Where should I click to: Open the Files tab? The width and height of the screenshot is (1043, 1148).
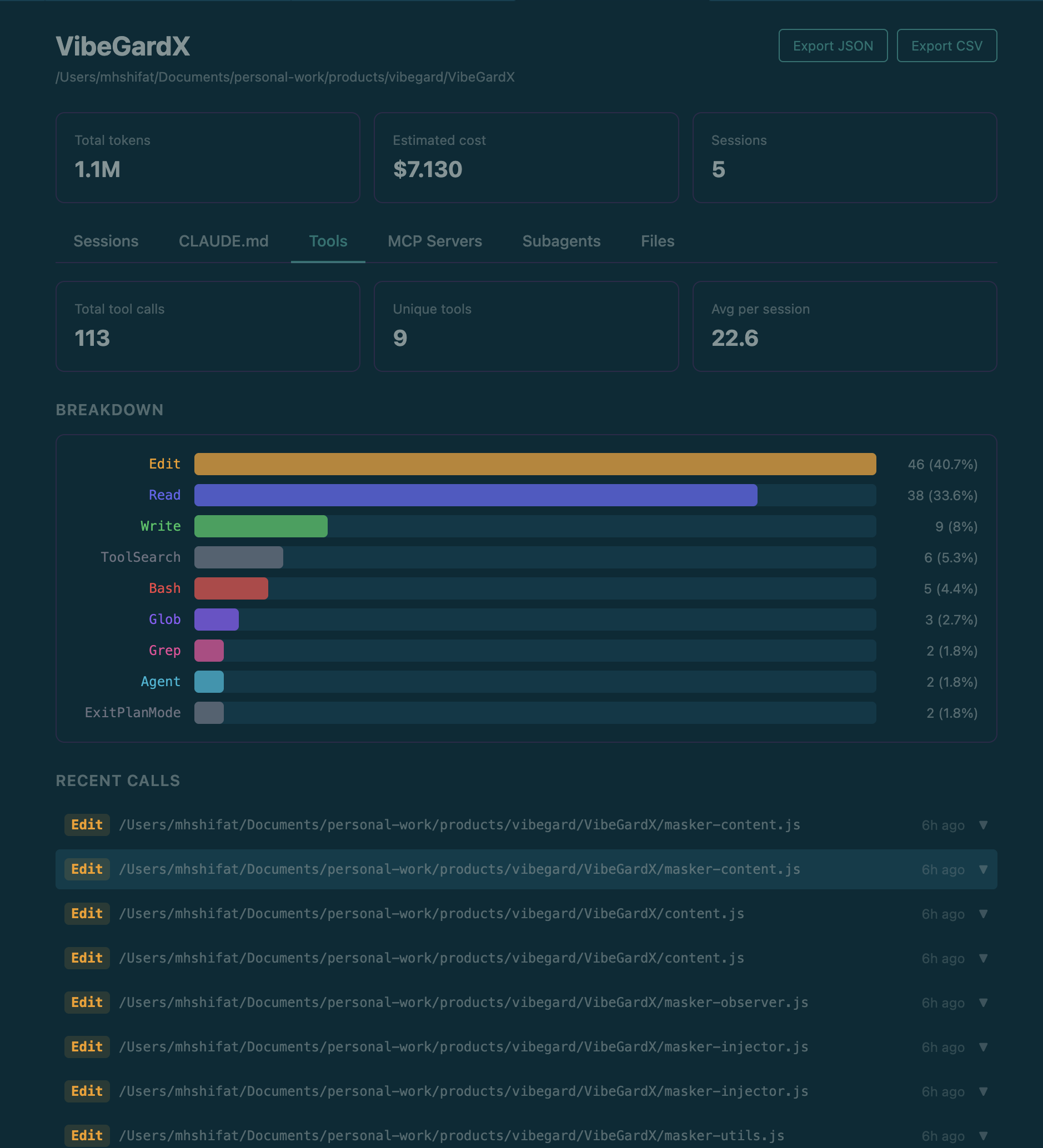pos(657,241)
